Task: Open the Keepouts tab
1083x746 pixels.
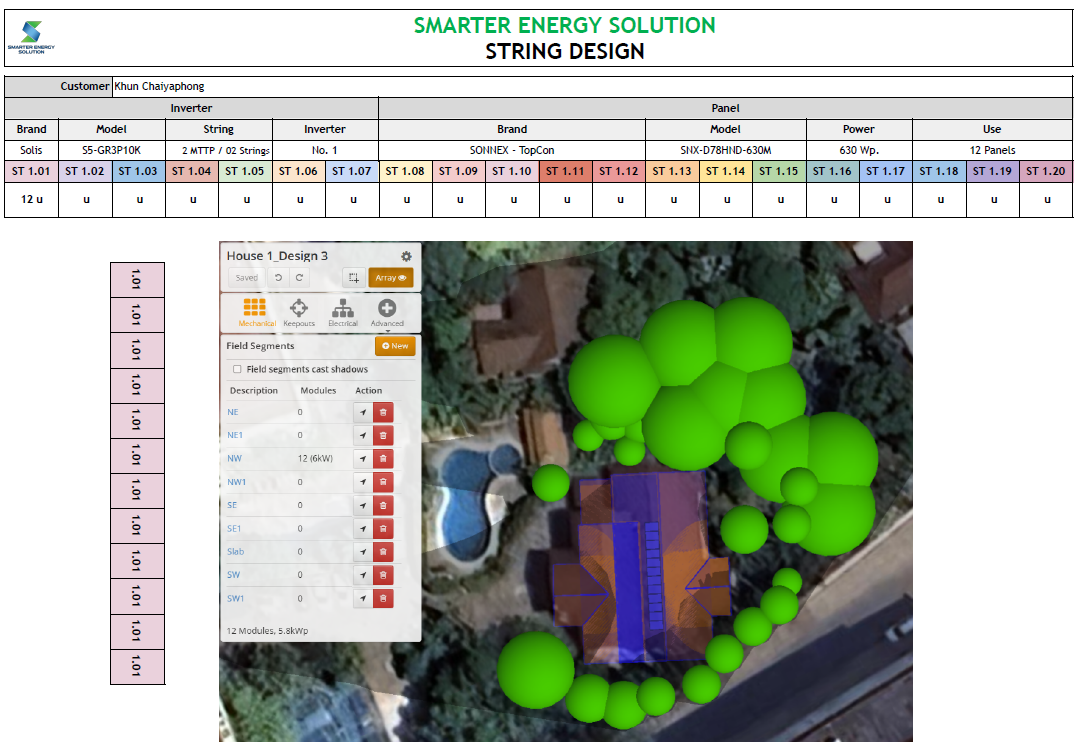Action: click(299, 313)
